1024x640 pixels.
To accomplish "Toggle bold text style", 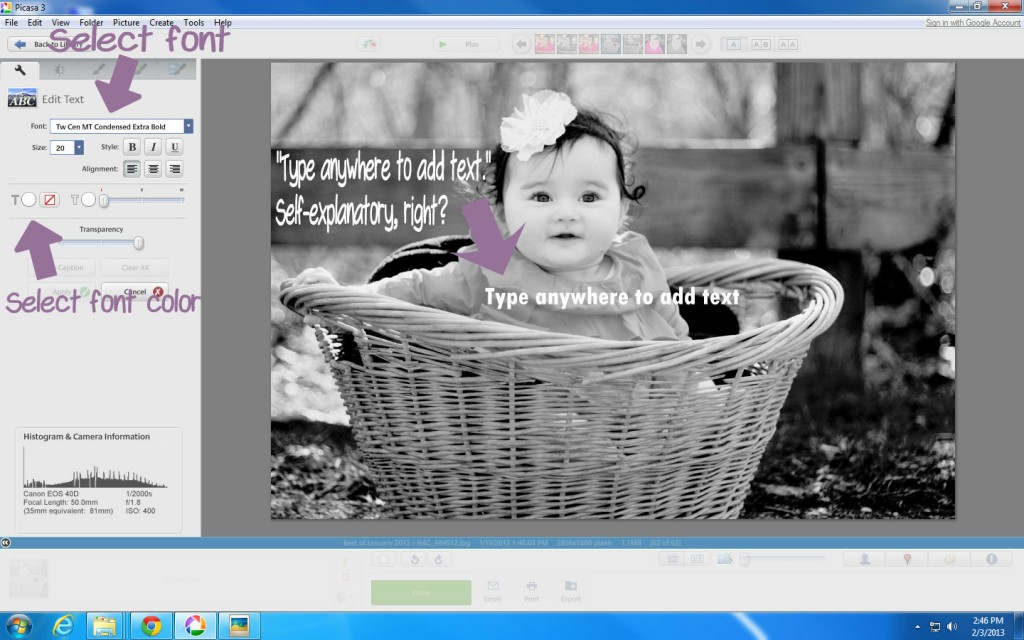I will (131, 147).
